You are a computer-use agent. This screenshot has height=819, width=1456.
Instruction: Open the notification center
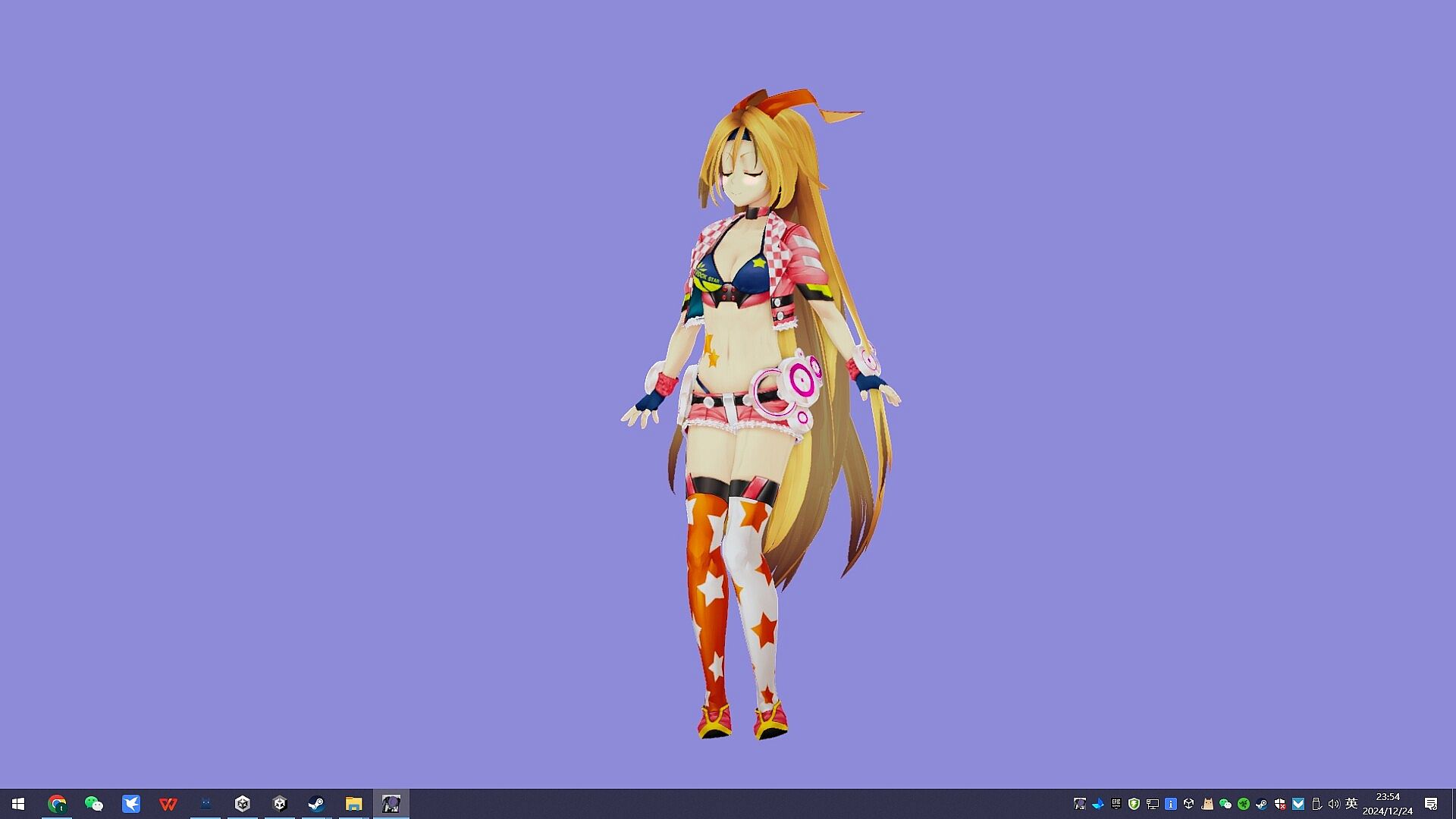pyautogui.click(x=1431, y=804)
